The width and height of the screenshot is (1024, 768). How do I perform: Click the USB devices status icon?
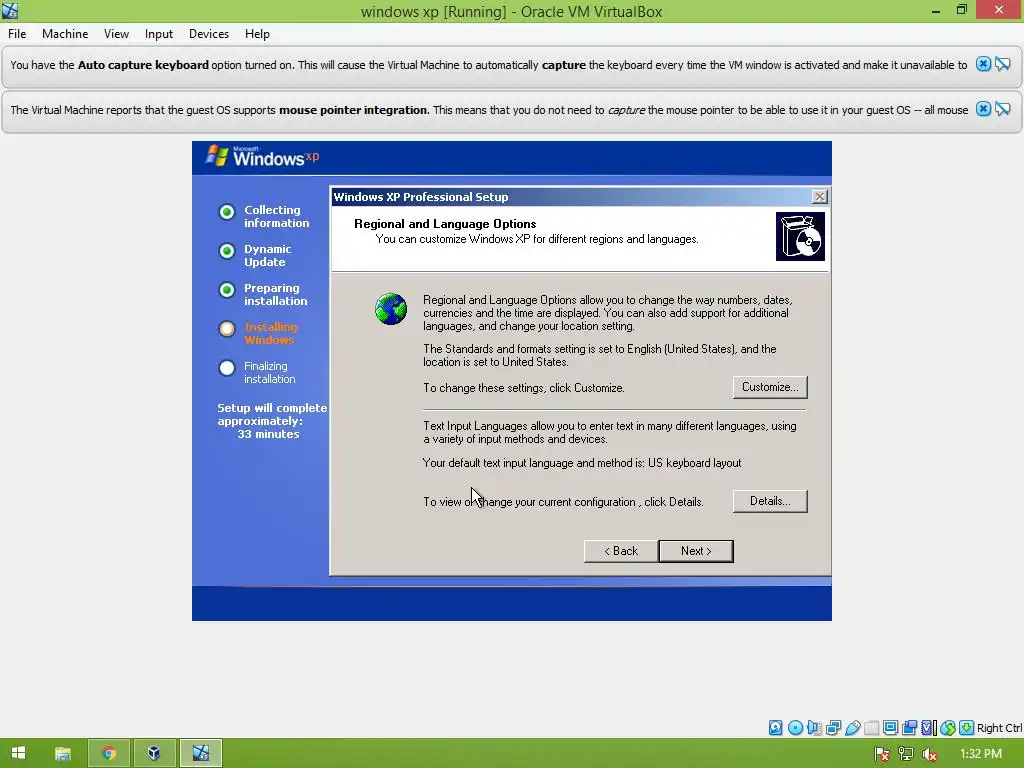point(852,728)
